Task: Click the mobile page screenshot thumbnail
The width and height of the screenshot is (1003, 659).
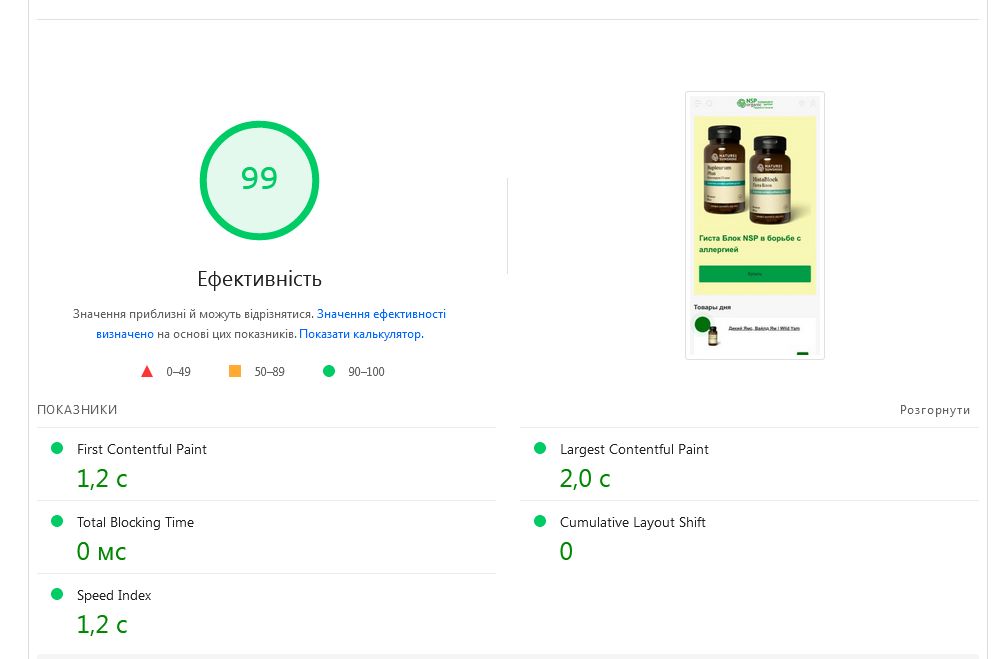Action: (755, 225)
